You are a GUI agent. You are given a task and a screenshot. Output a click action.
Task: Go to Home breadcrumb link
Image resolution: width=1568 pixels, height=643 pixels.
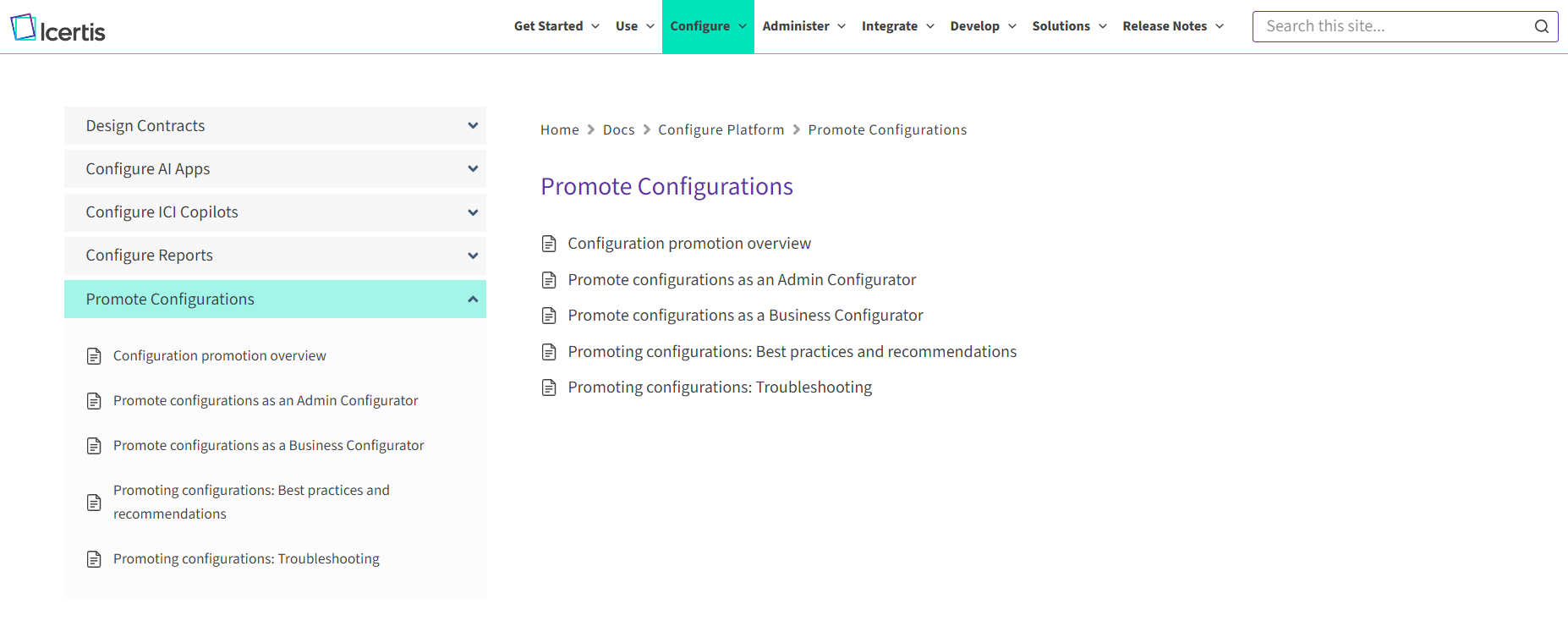[x=559, y=129]
